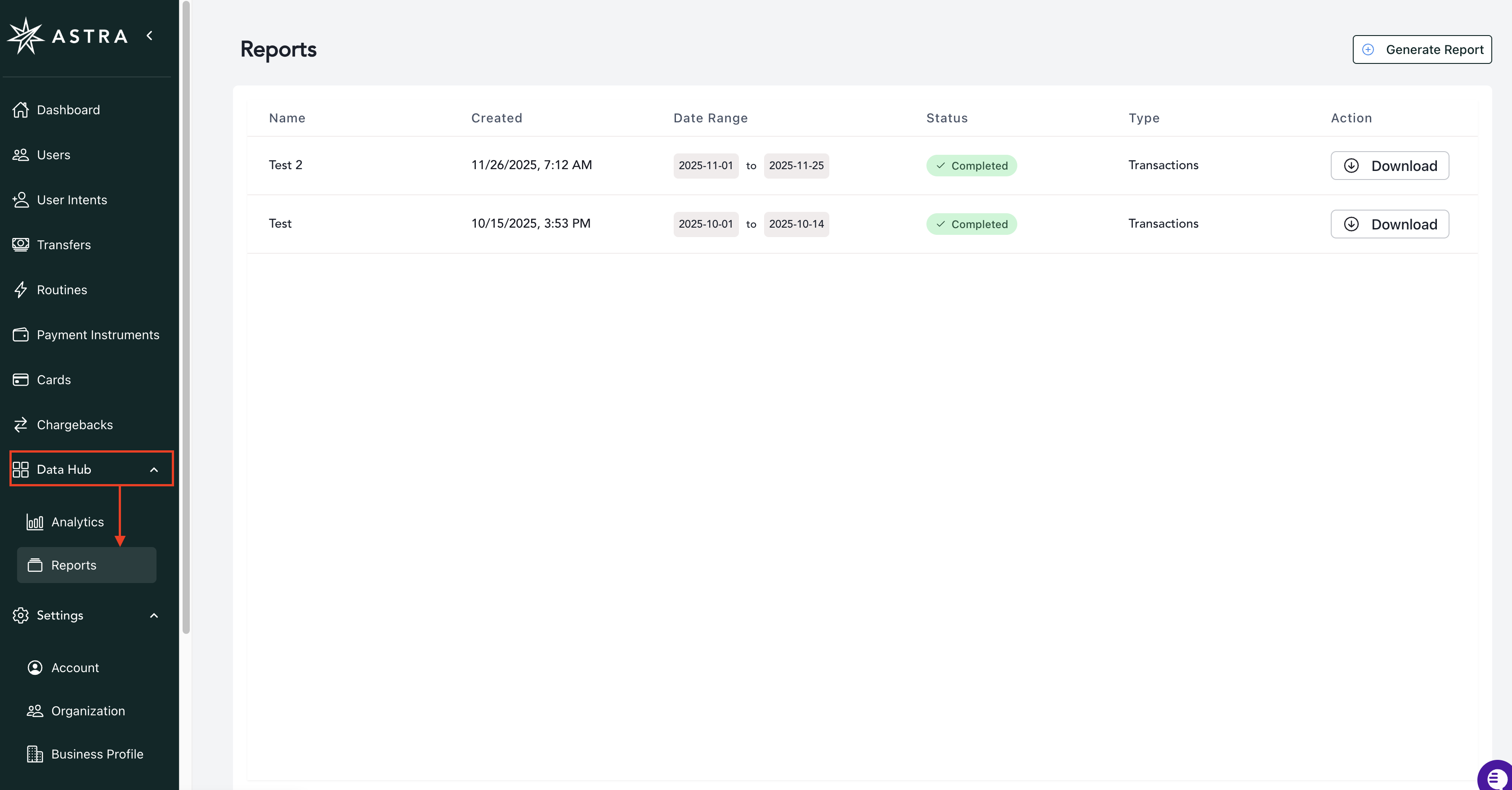Open the Routines page
The height and width of the screenshot is (790, 1512).
(62, 290)
